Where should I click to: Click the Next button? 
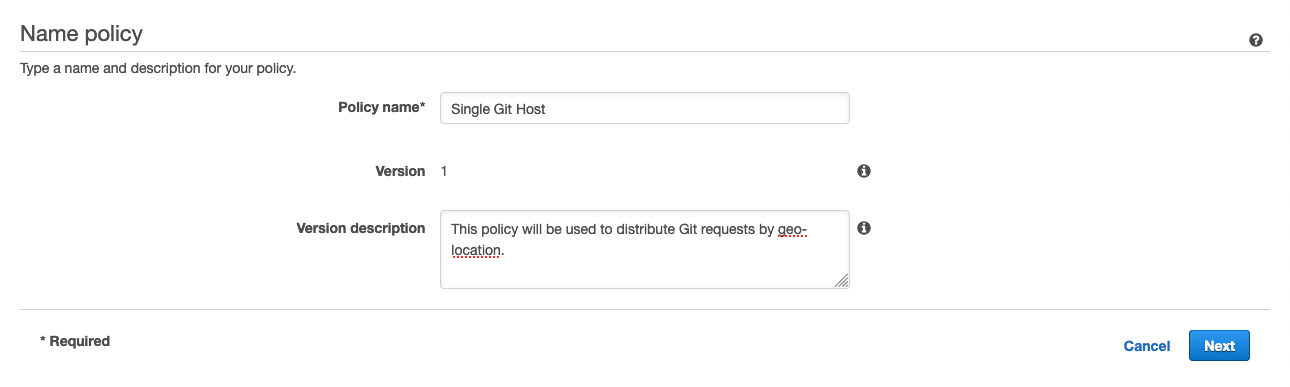coord(1219,346)
